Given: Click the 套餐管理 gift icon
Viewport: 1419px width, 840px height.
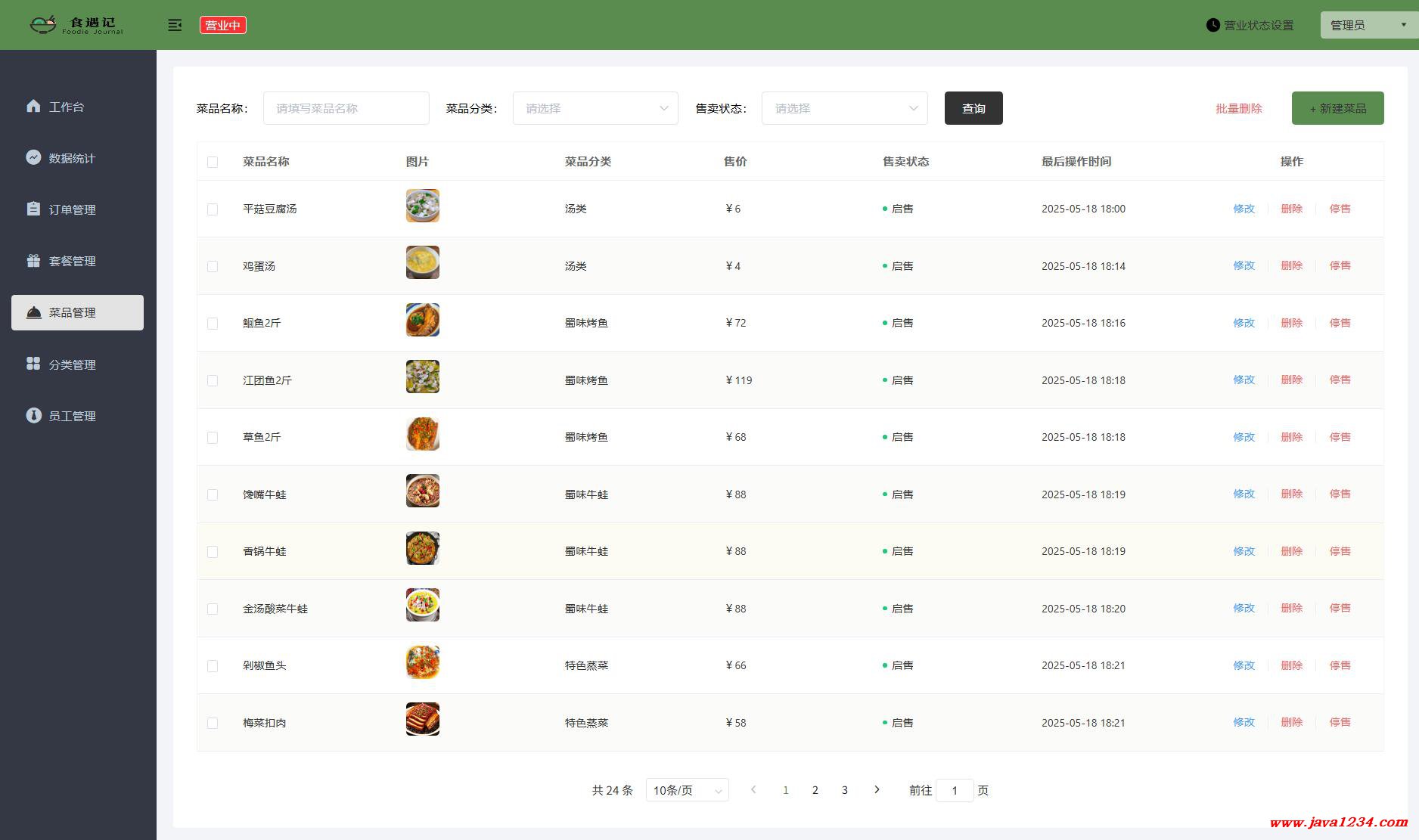Looking at the screenshot, I should click(33, 261).
